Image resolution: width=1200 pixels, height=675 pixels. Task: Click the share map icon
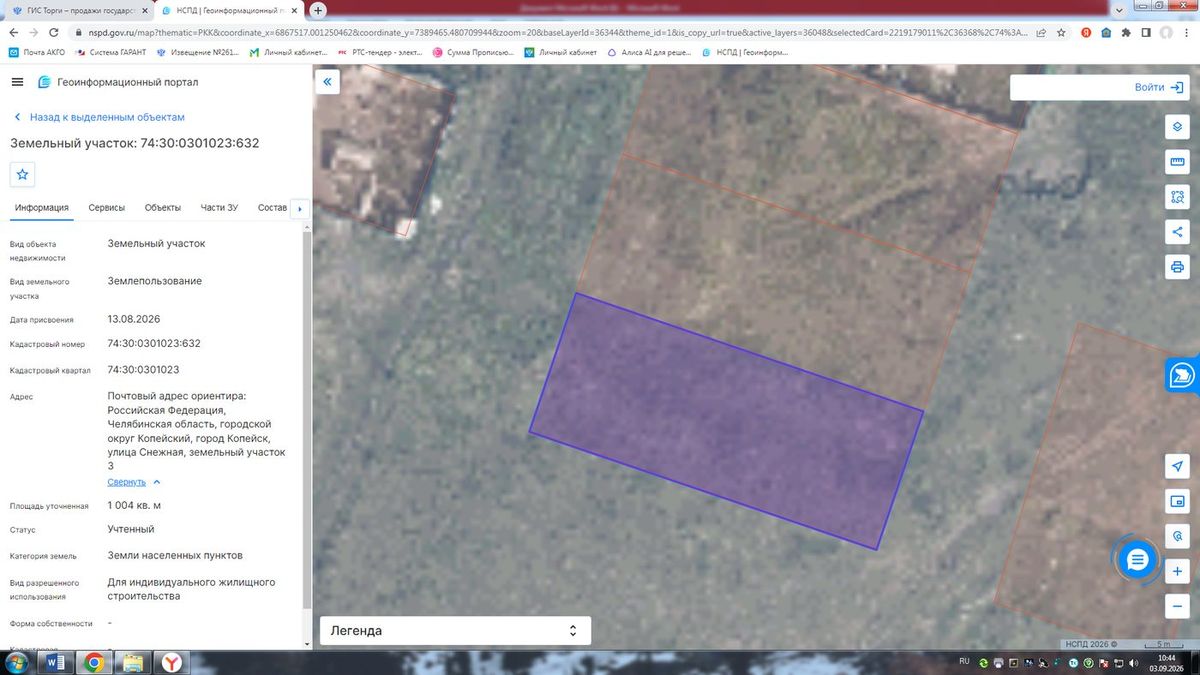point(1177,232)
